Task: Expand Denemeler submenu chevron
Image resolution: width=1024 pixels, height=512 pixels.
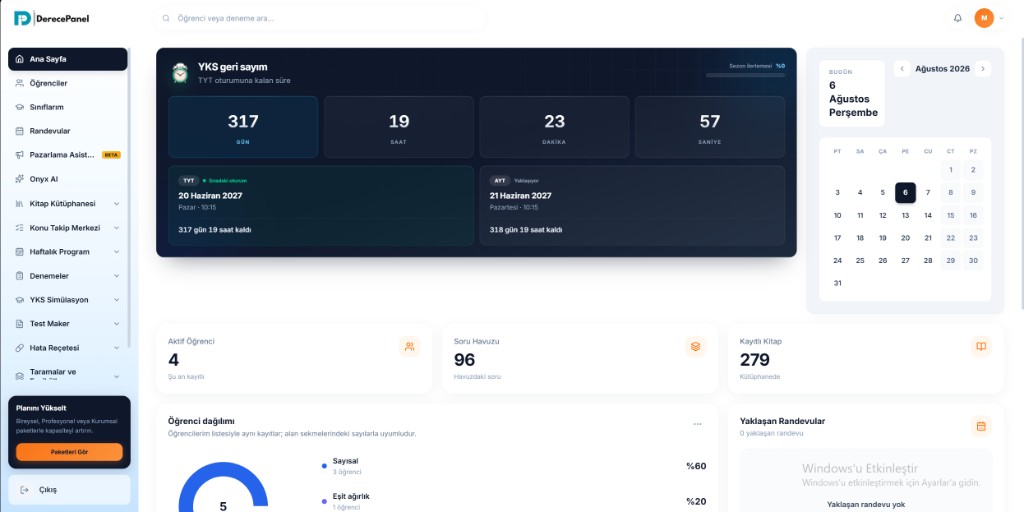Action: (116, 276)
